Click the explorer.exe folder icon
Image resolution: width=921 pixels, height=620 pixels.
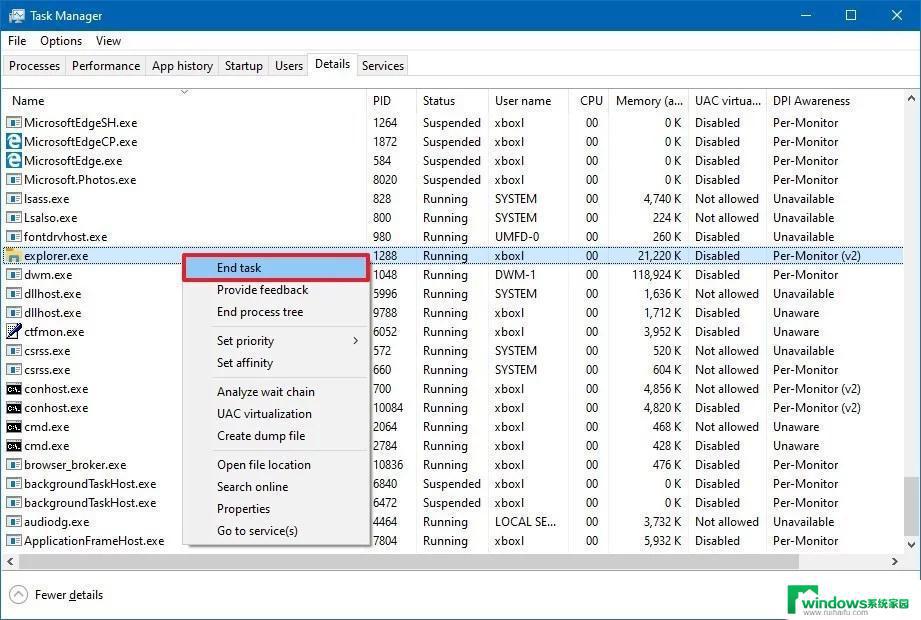coord(14,256)
